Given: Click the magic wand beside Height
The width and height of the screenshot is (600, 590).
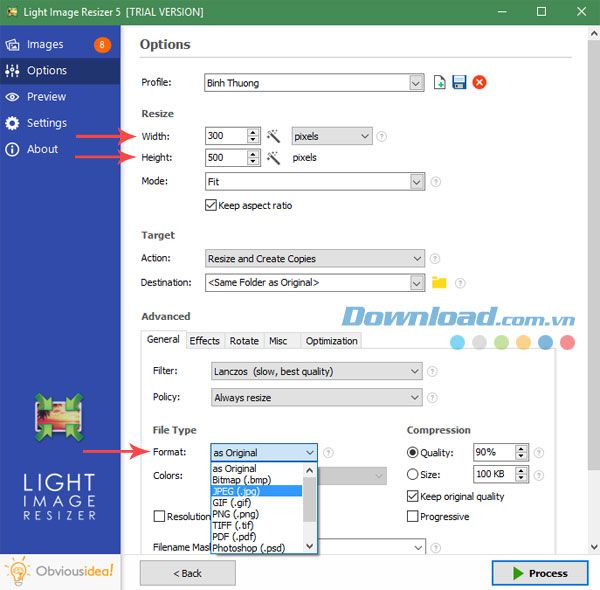Looking at the screenshot, I should click(x=273, y=158).
